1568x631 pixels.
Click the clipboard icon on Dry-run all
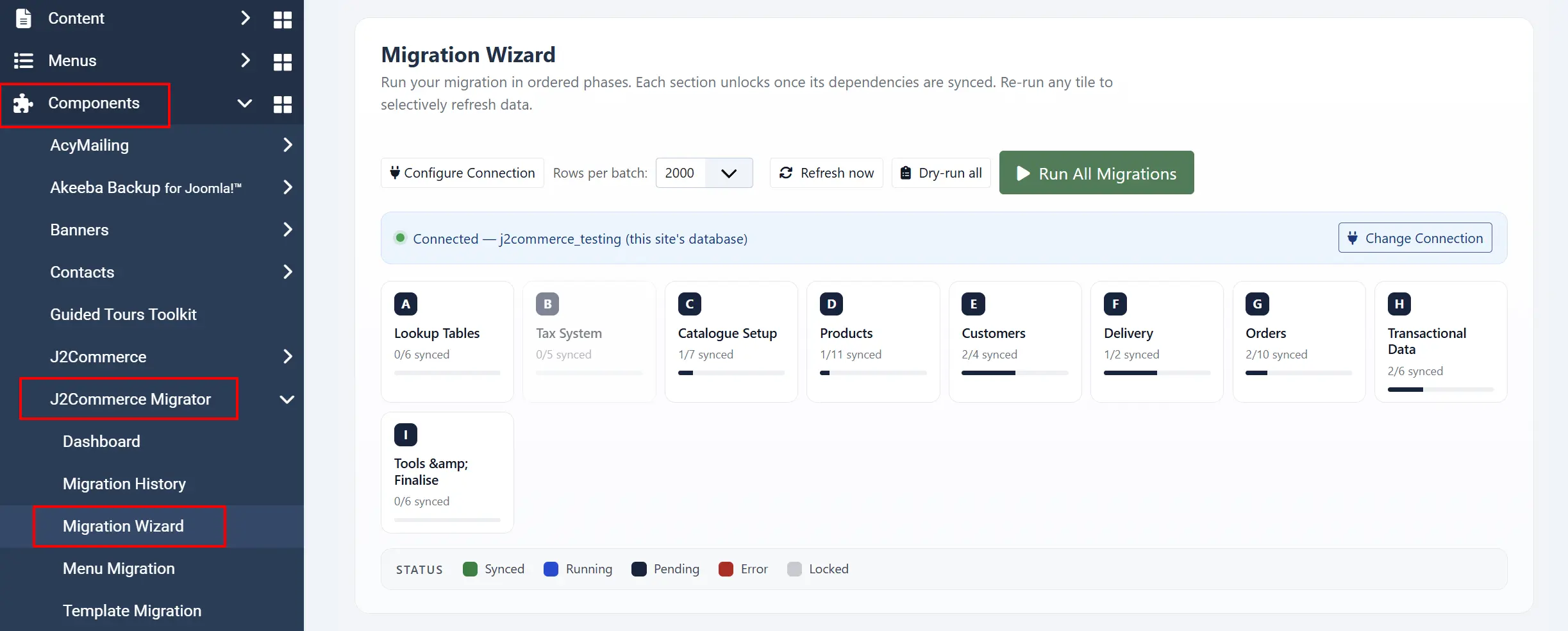click(x=906, y=172)
